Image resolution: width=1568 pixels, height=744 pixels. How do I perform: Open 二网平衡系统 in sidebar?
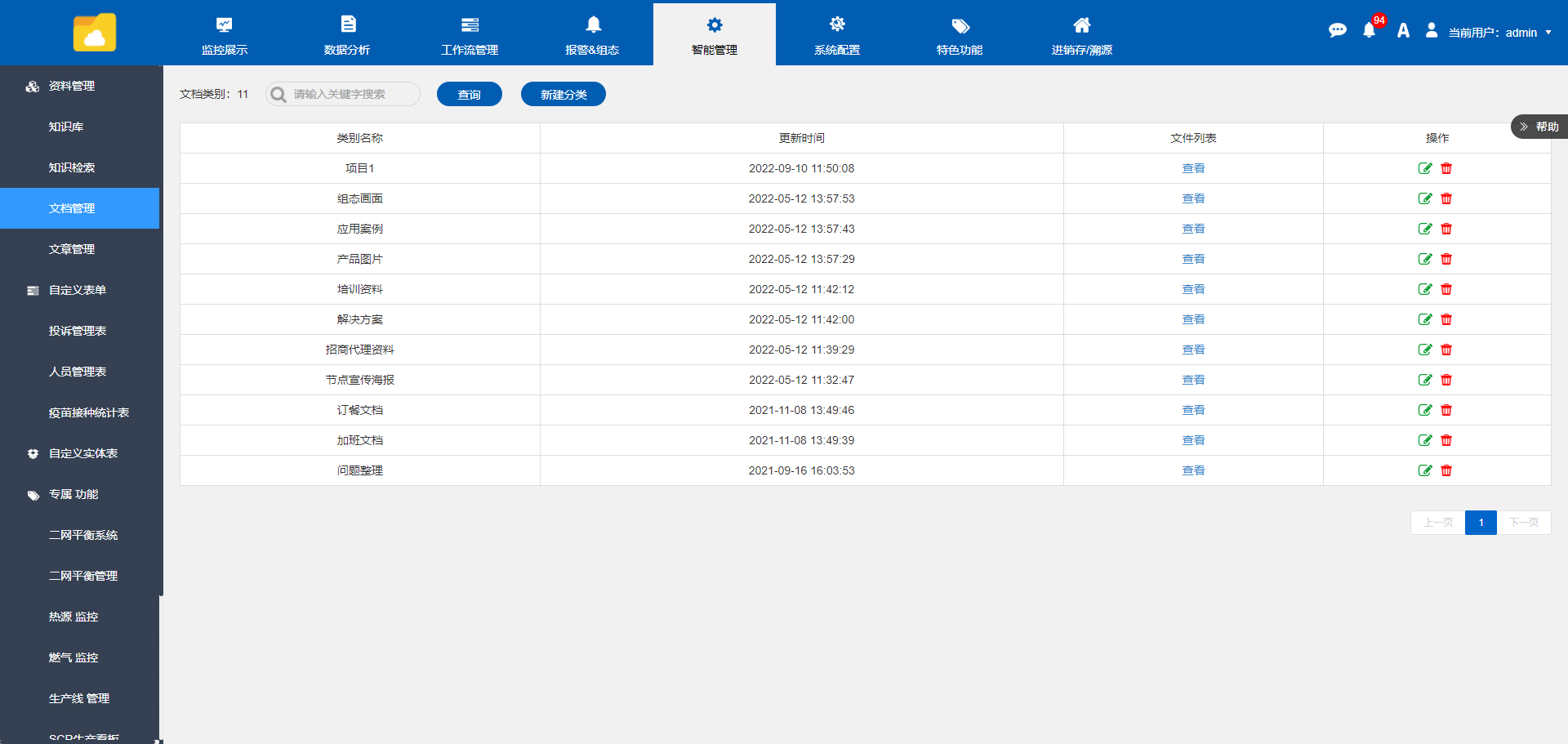(x=80, y=535)
